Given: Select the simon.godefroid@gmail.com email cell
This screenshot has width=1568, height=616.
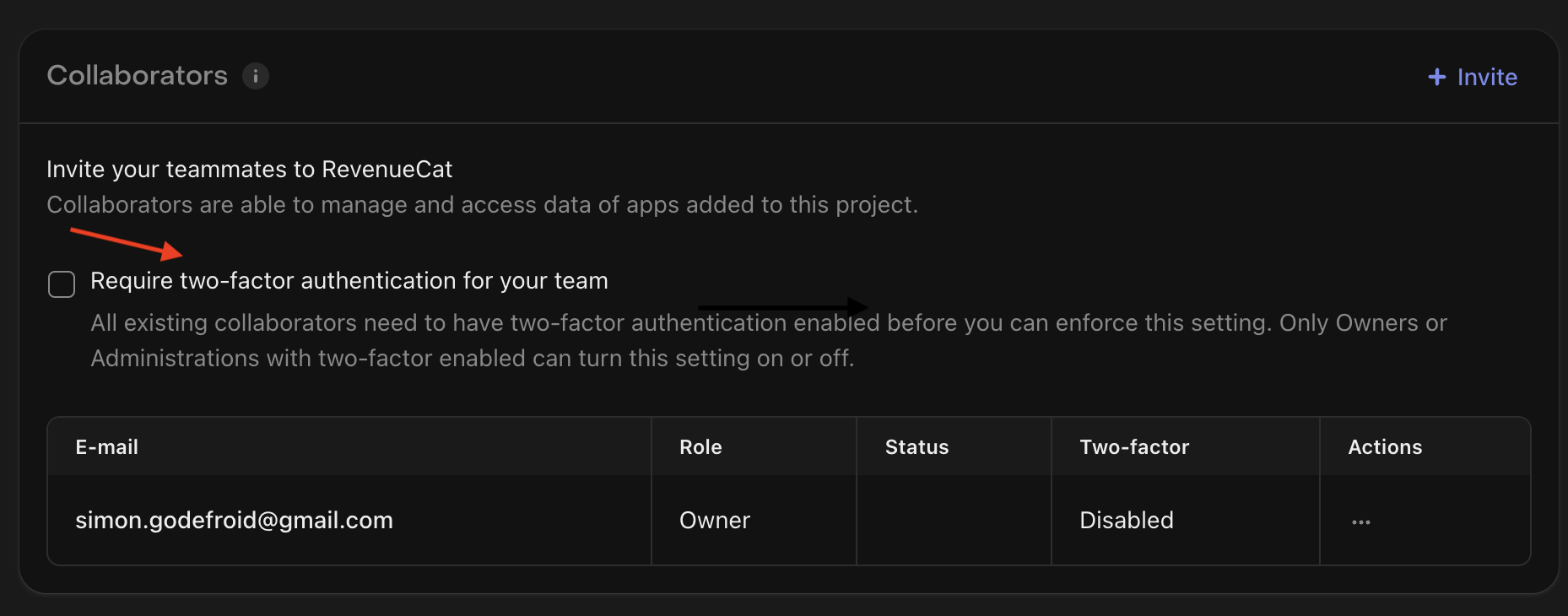Looking at the screenshot, I should (x=234, y=520).
